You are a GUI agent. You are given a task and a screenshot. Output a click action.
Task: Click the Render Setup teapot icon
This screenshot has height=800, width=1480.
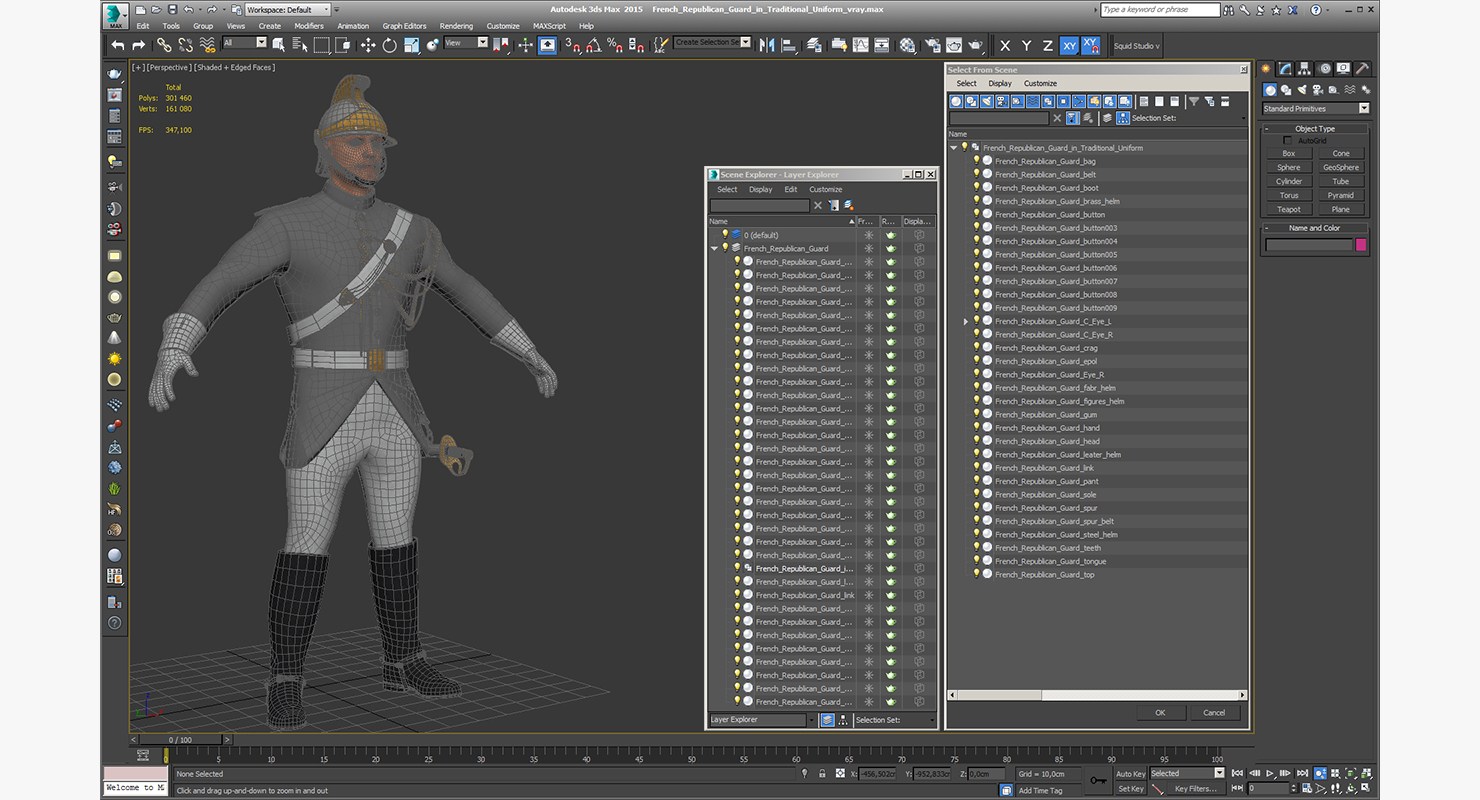932,45
